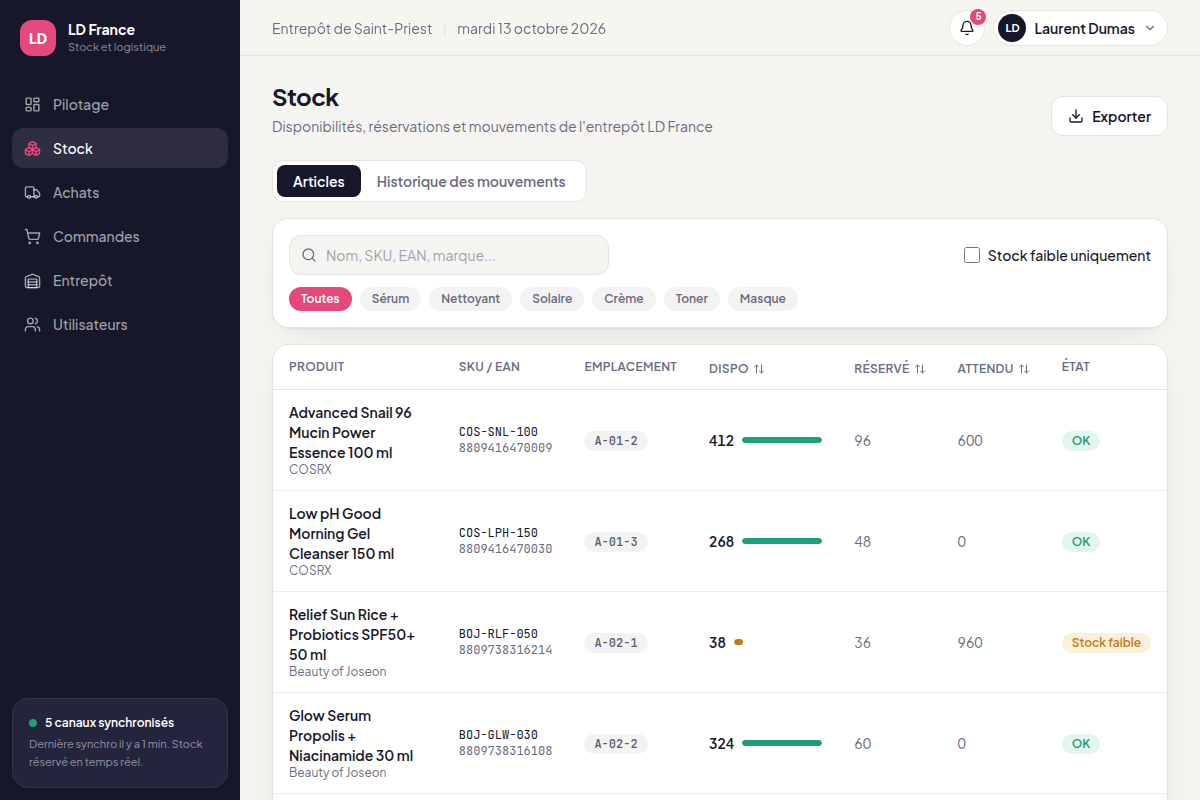Click the Commandes cart icon
Image resolution: width=1200 pixels, height=800 pixels.
[33, 237]
